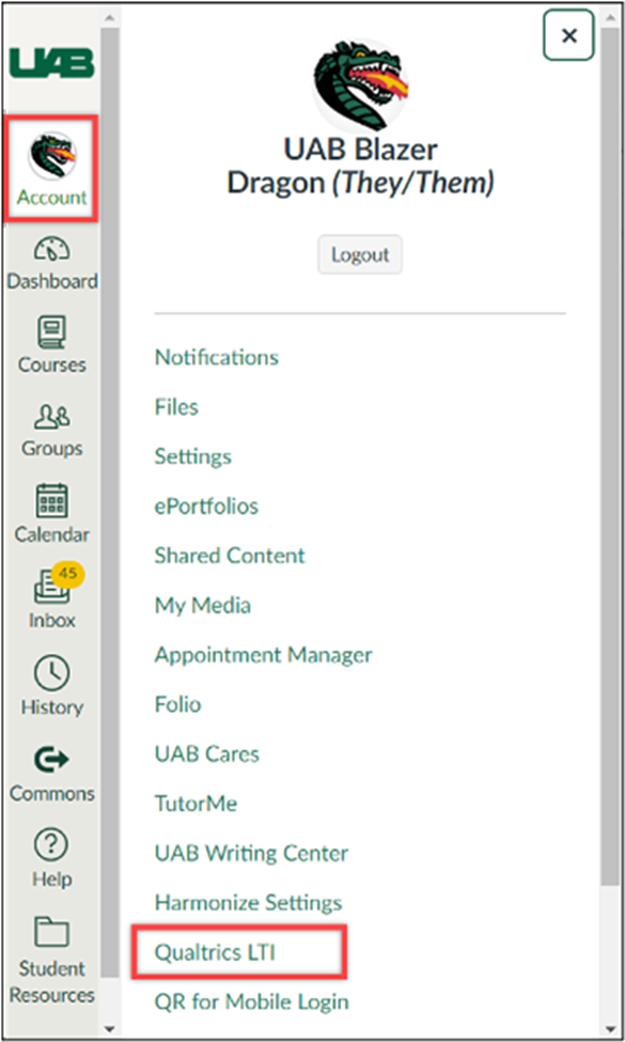Go to Settings in account menu

[x=192, y=456]
